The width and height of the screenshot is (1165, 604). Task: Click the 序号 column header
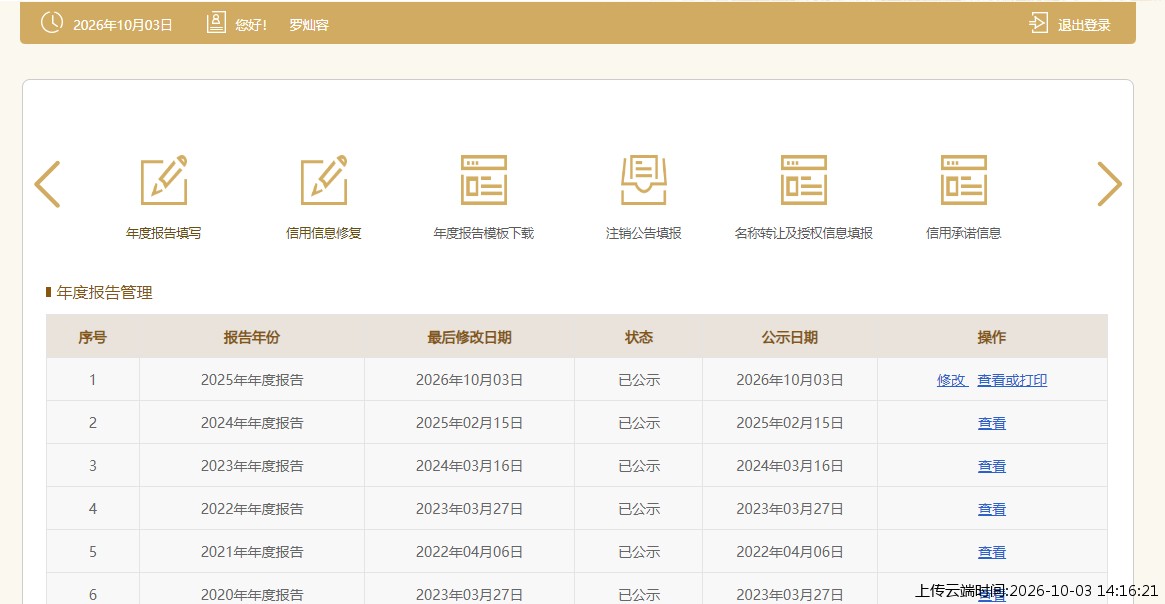click(93, 337)
